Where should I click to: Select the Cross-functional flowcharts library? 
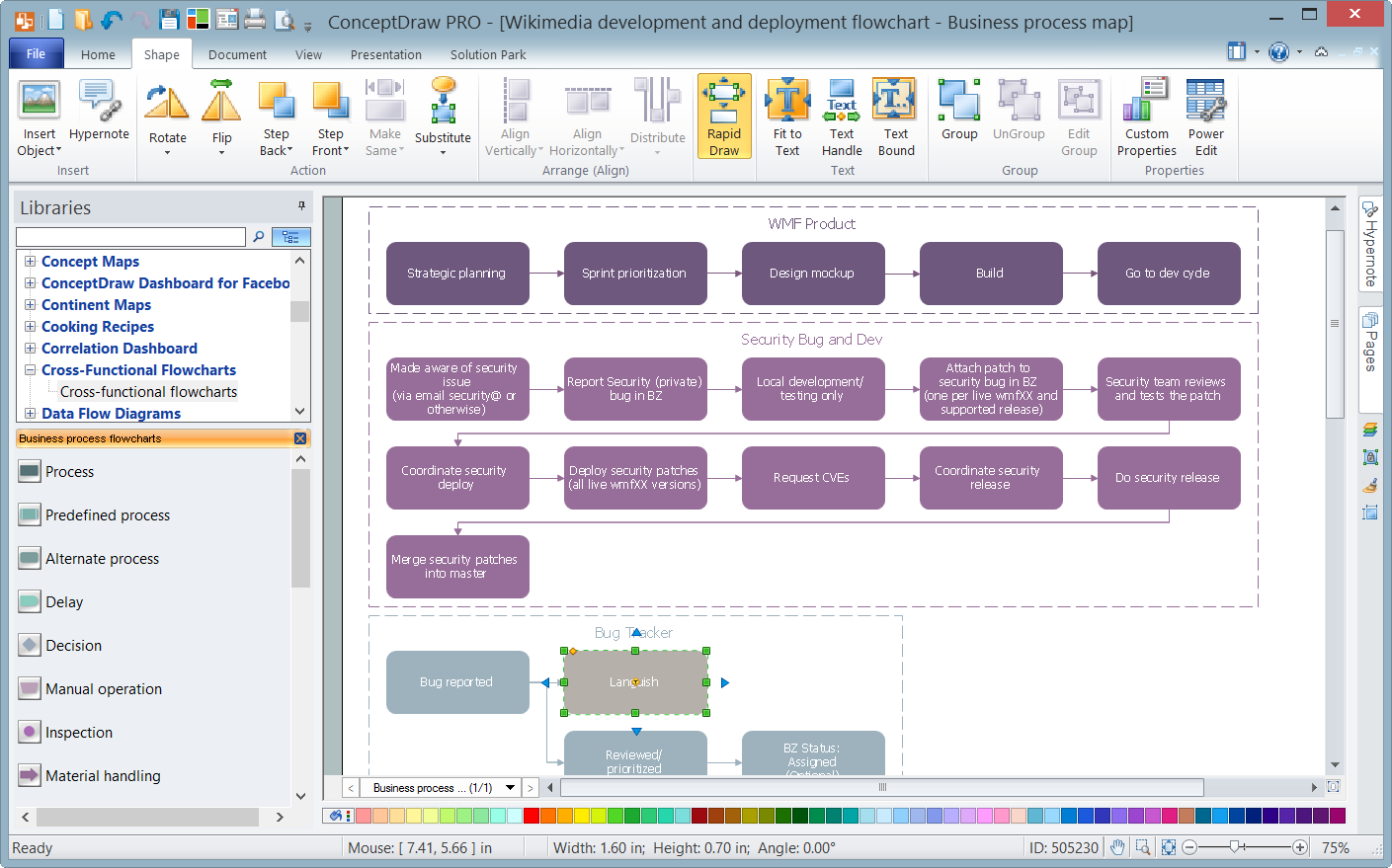tap(148, 392)
